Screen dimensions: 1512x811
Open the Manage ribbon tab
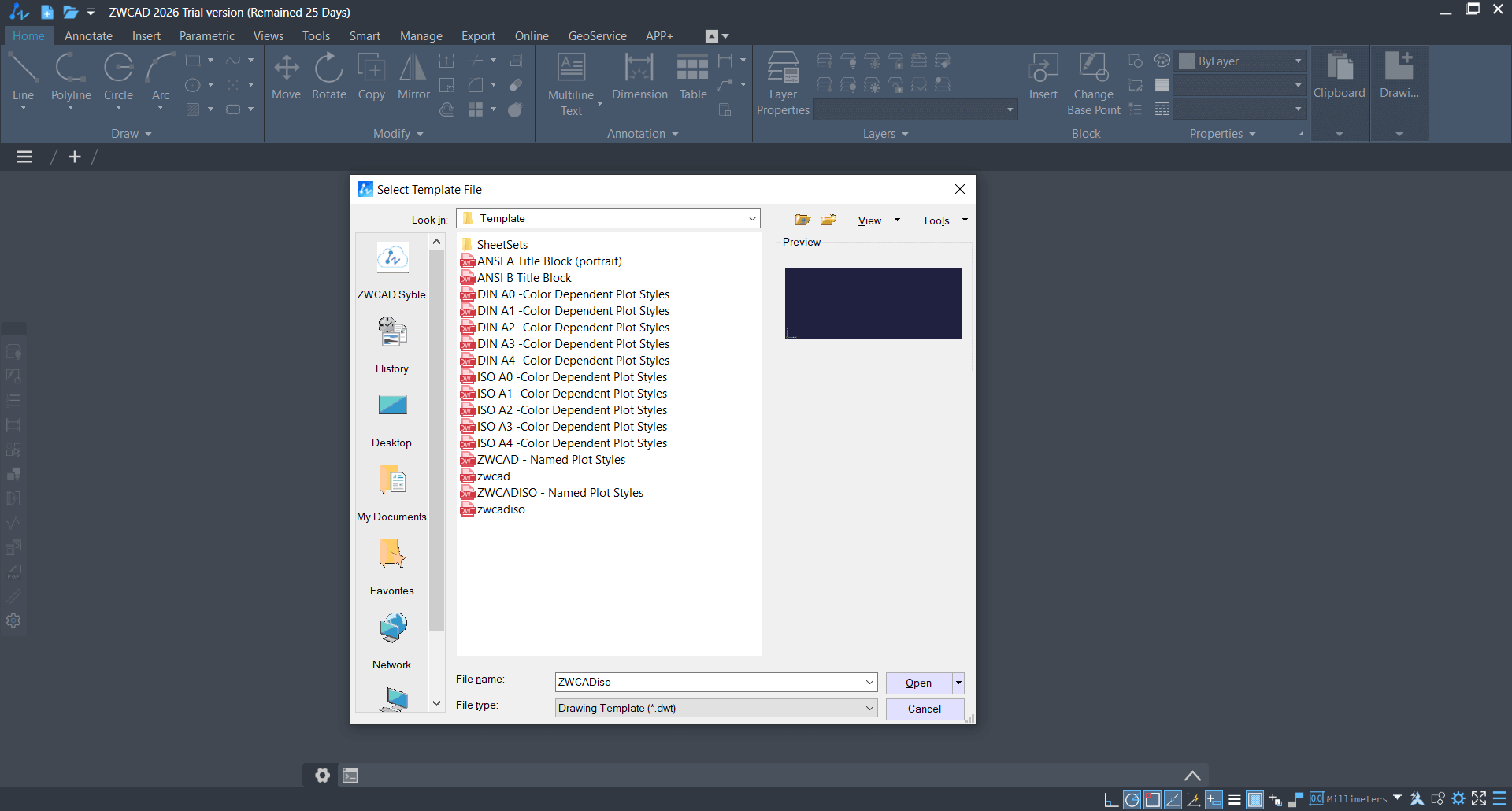coord(421,36)
